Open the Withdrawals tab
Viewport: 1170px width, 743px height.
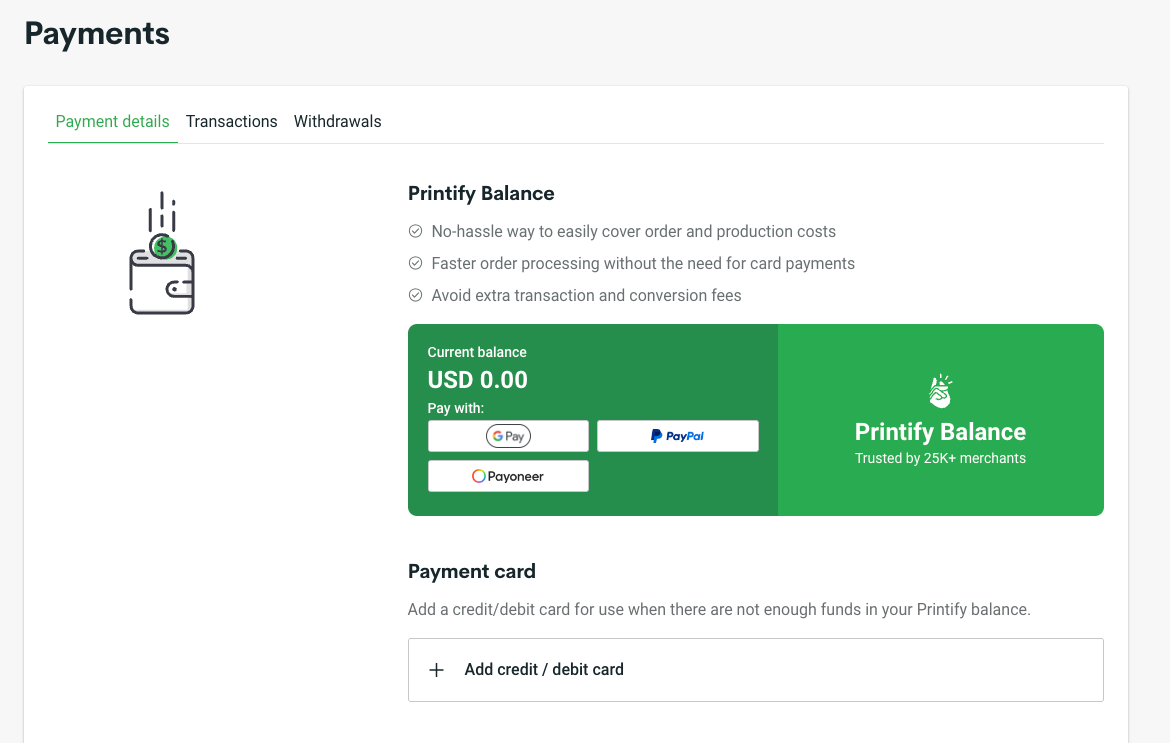[337, 121]
